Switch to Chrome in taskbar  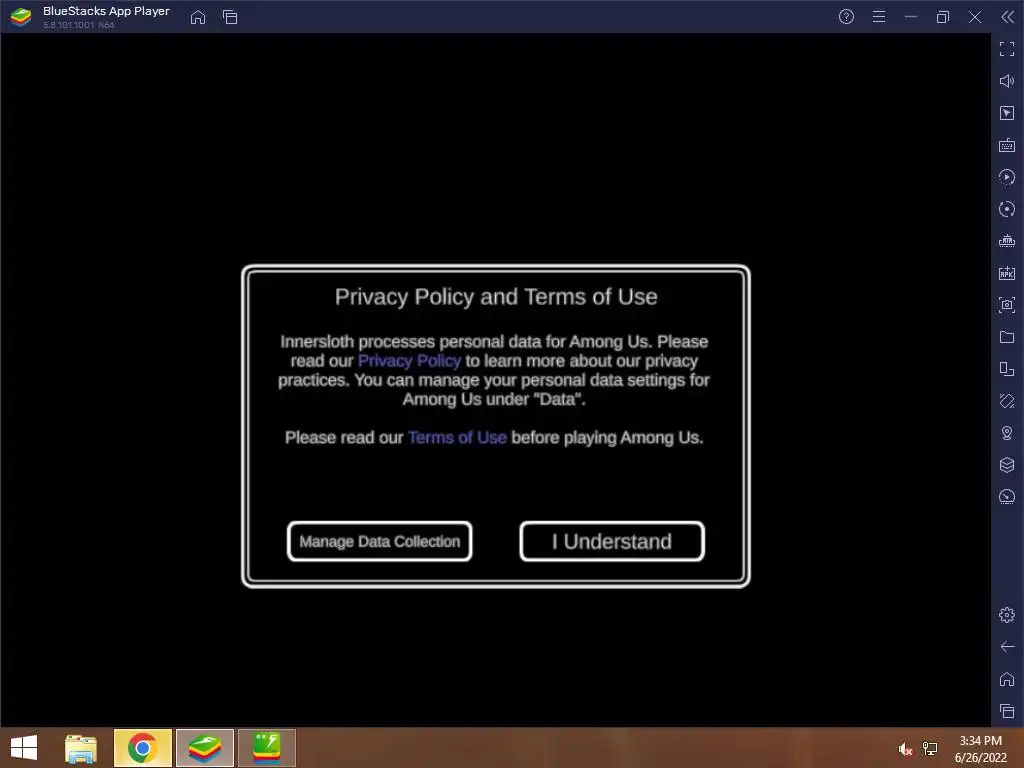click(x=143, y=748)
